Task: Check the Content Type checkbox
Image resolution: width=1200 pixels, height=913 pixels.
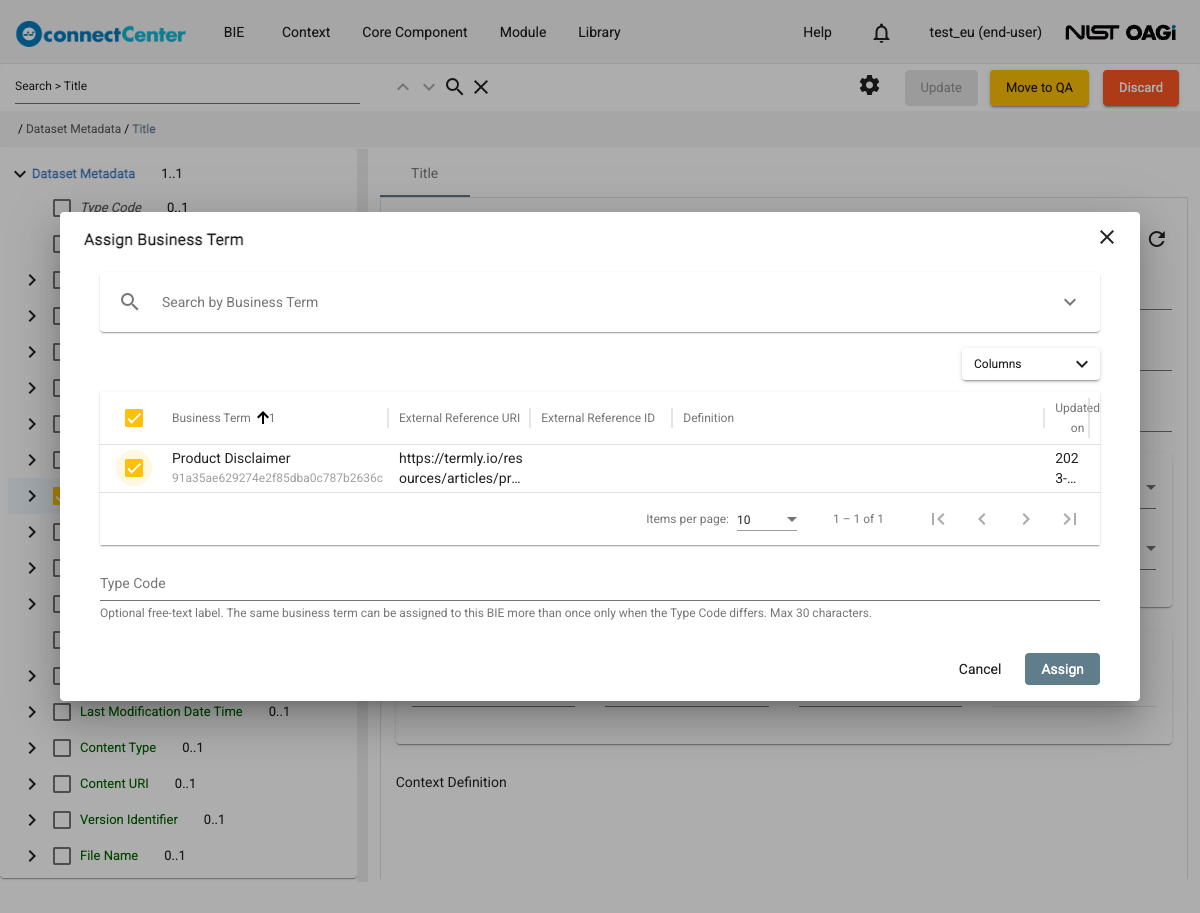Action: [62, 748]
